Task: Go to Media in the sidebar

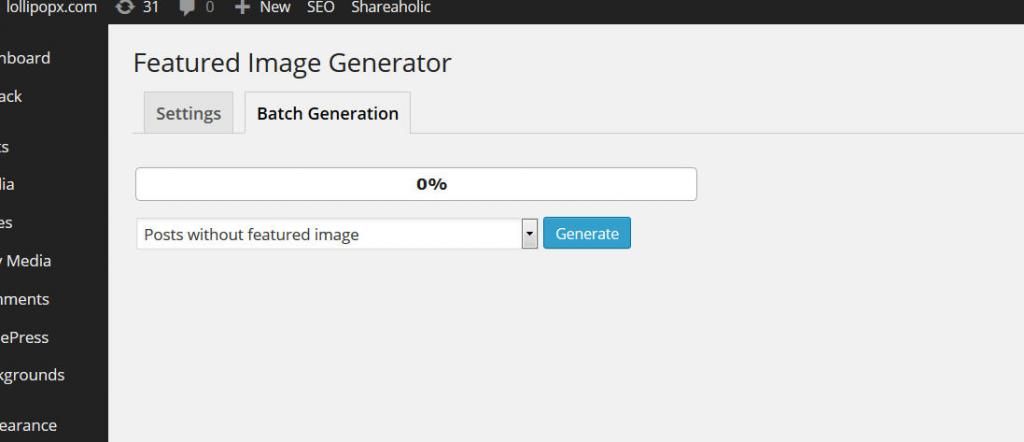Action: [7, 184]
